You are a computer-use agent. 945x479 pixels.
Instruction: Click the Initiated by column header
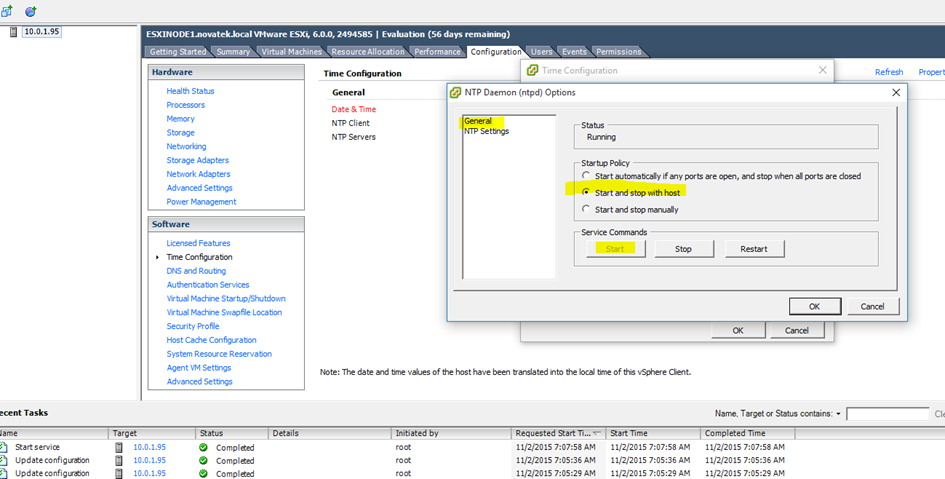point(451,433)
